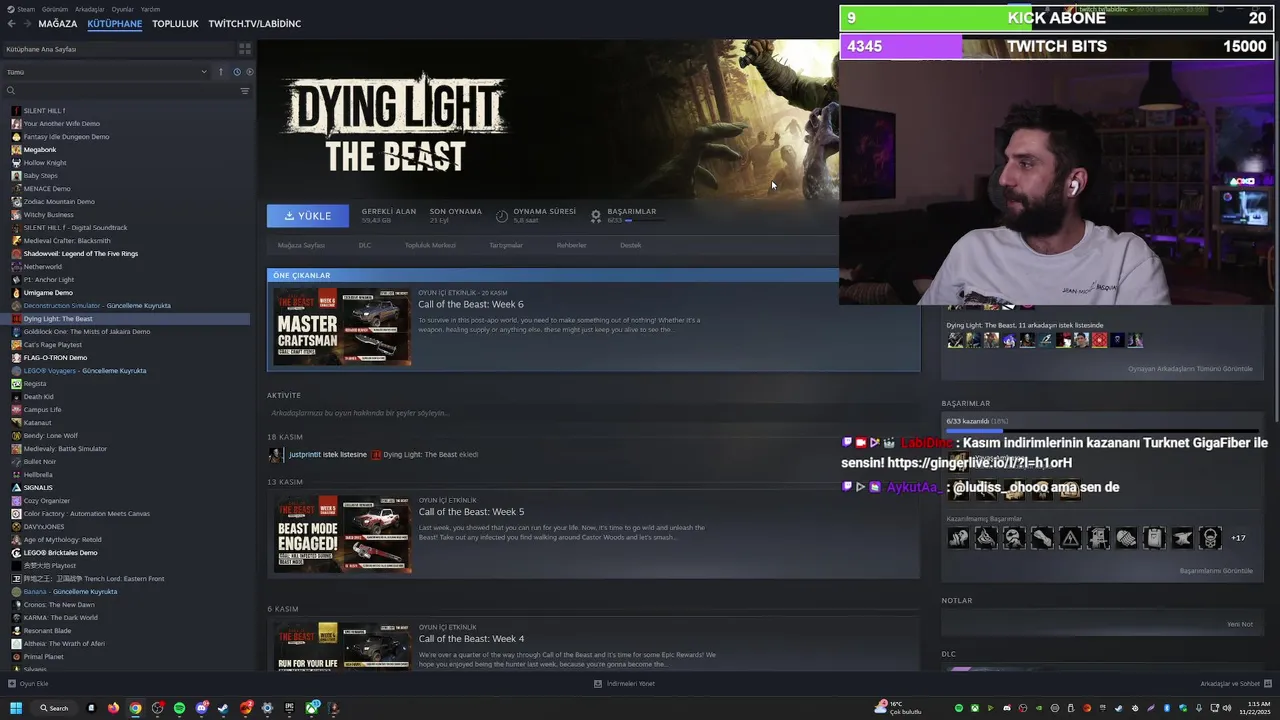Image resolution: width=1280 pixels, height=720 pixels.
Task: Toggle the recent activity clock filter
Action: [x=237, y=72]
